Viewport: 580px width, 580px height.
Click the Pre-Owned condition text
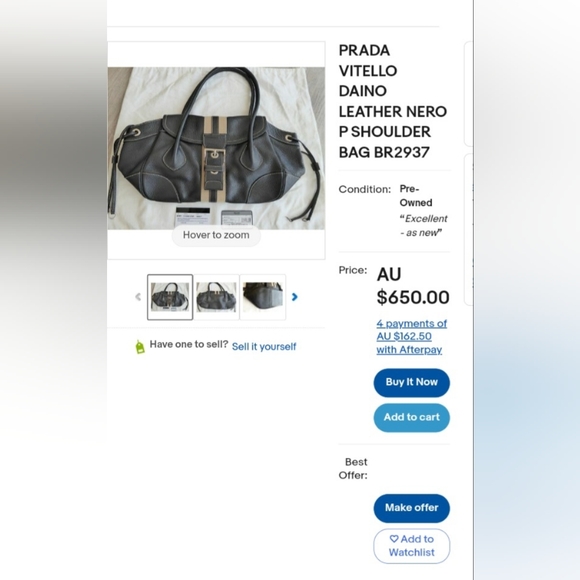(416, 196)
